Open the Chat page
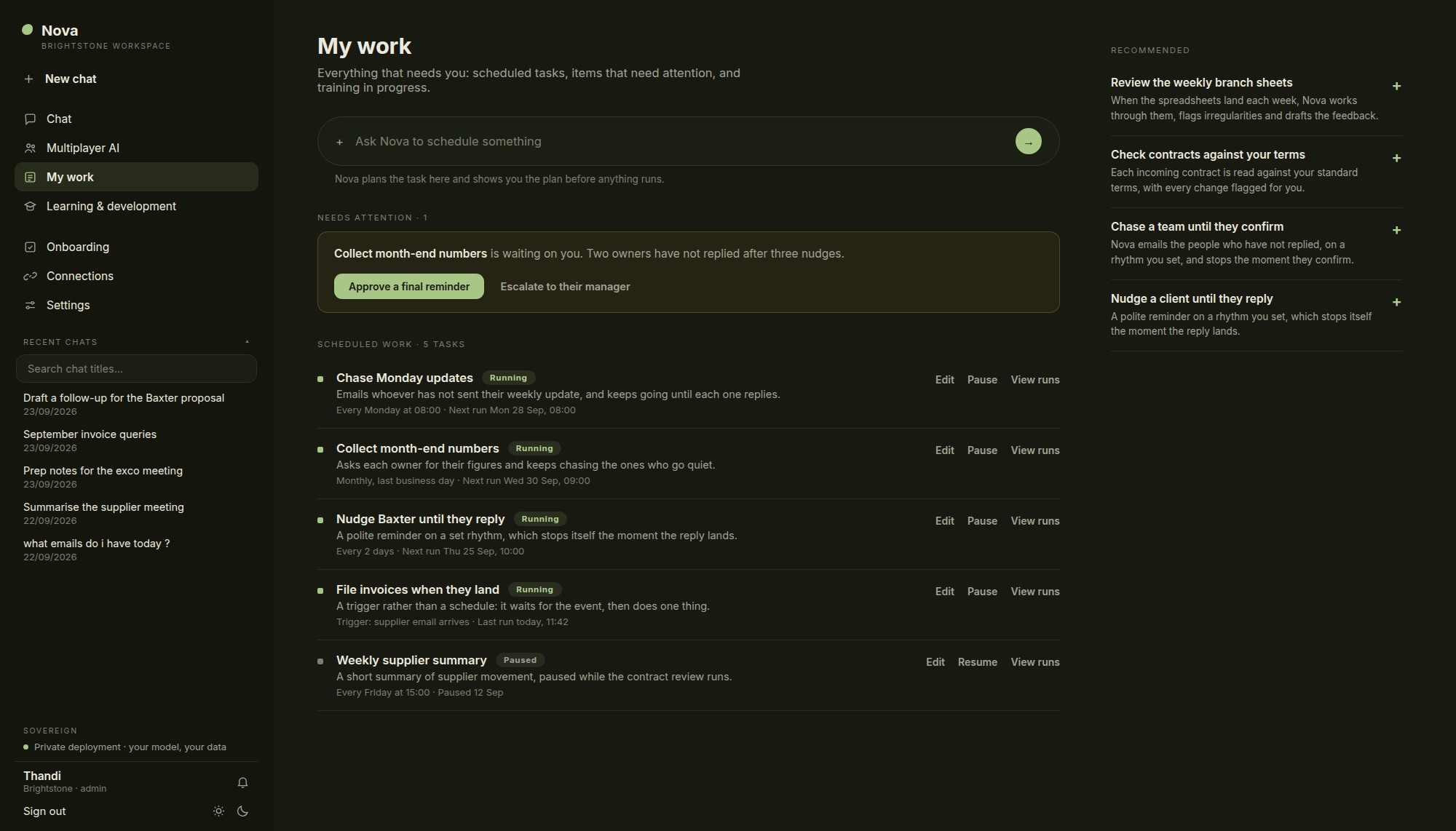Image resolution: width=1456 pixels, height=831 pixels. 136,119
